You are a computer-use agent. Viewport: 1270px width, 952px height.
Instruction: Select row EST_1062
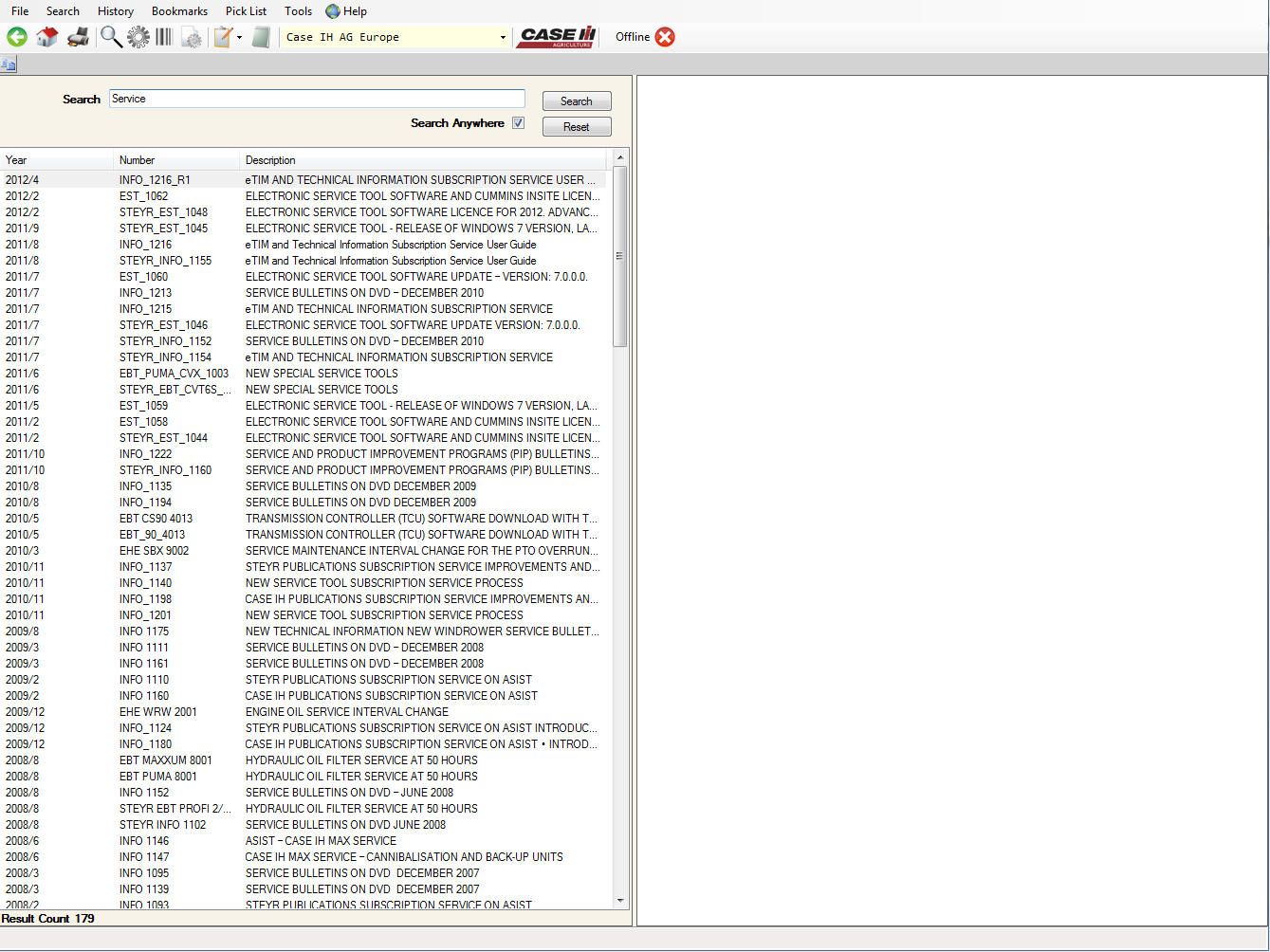click(x=304, y=196)
